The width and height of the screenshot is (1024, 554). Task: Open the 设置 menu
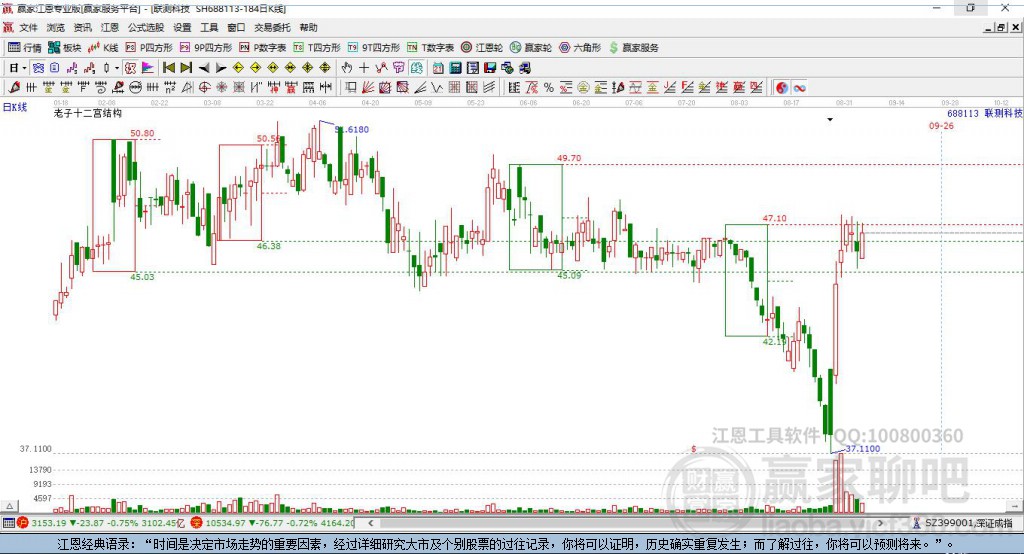point(182,27)
